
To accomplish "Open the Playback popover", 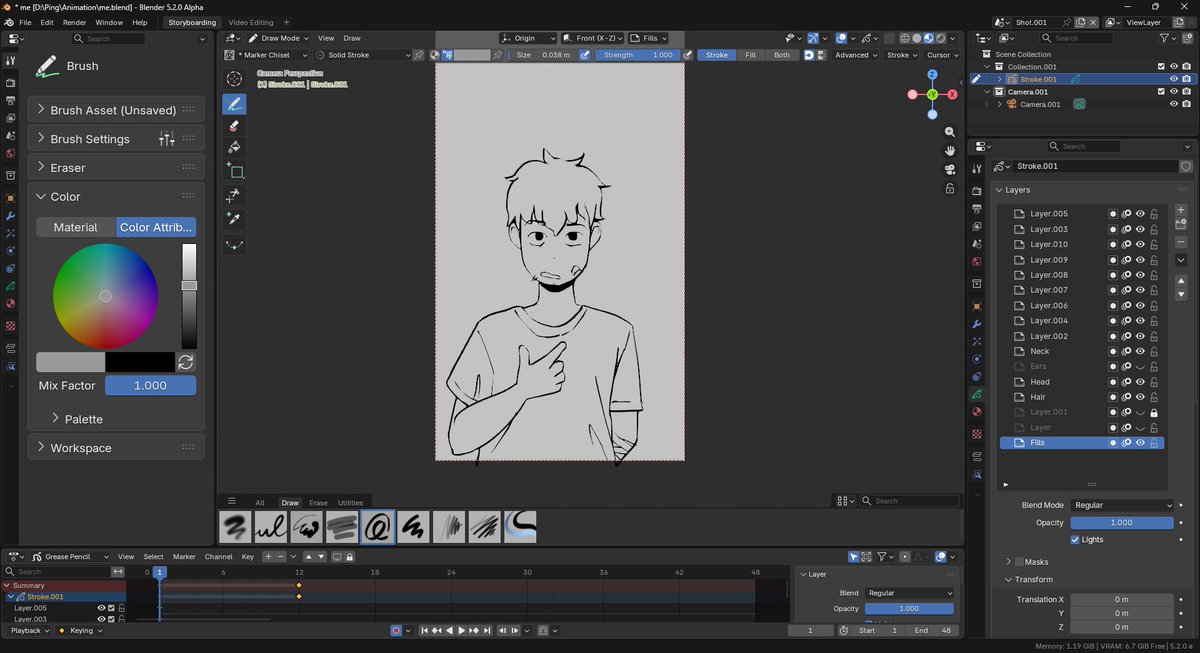I will tap(31, 631).
